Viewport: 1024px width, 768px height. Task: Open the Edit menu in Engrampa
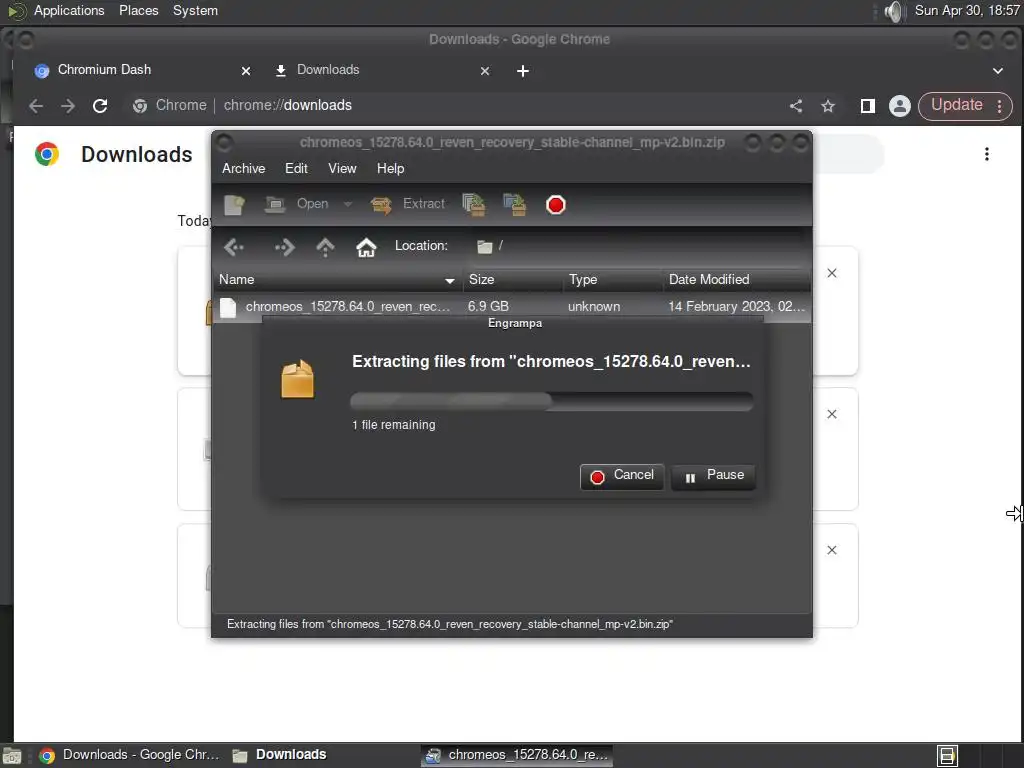point(296,168)
